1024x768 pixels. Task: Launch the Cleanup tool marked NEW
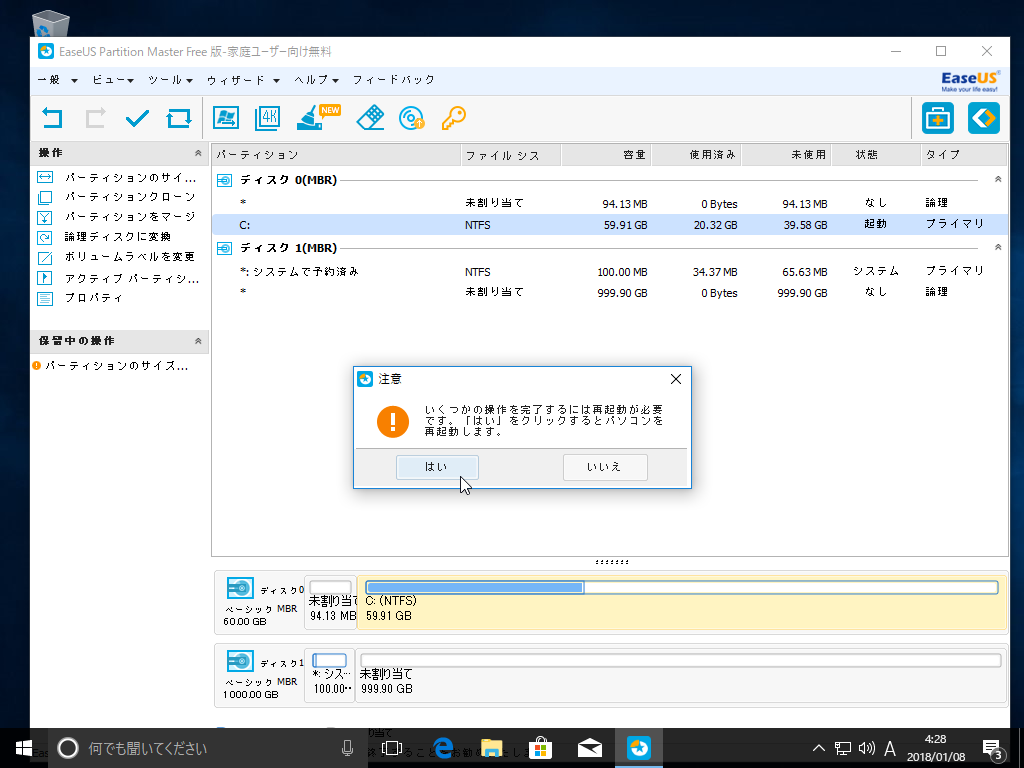[318, 118]
